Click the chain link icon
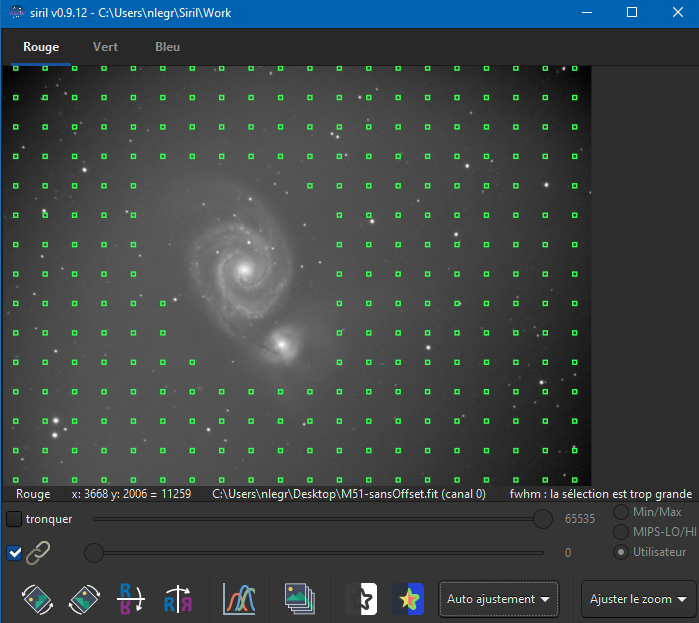Image resolution: width=699 pixels, height=623 pixels. click(38, 553)
